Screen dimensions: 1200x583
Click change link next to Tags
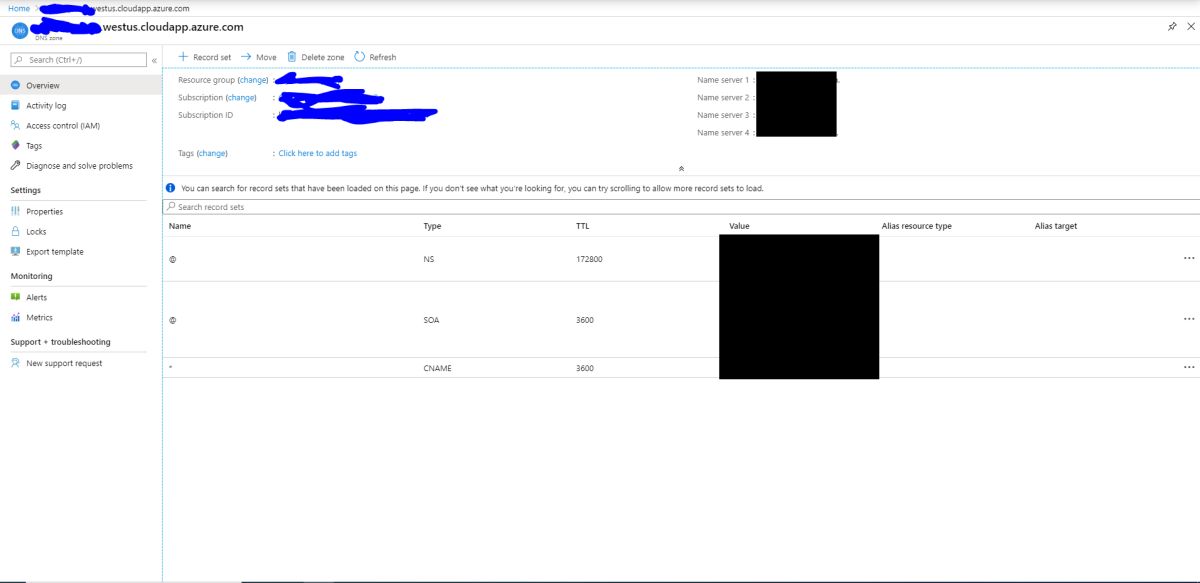click(x=212, y=154)
